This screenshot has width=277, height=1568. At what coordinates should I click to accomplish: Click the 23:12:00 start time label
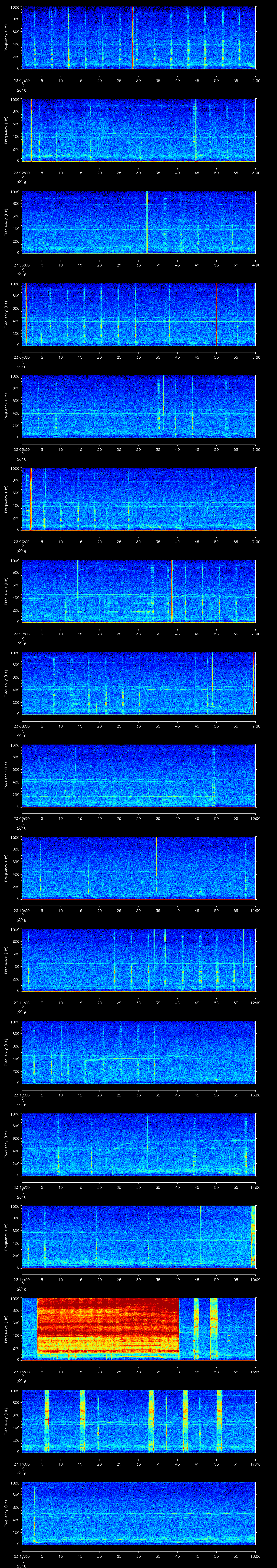tap(21, 1095)
